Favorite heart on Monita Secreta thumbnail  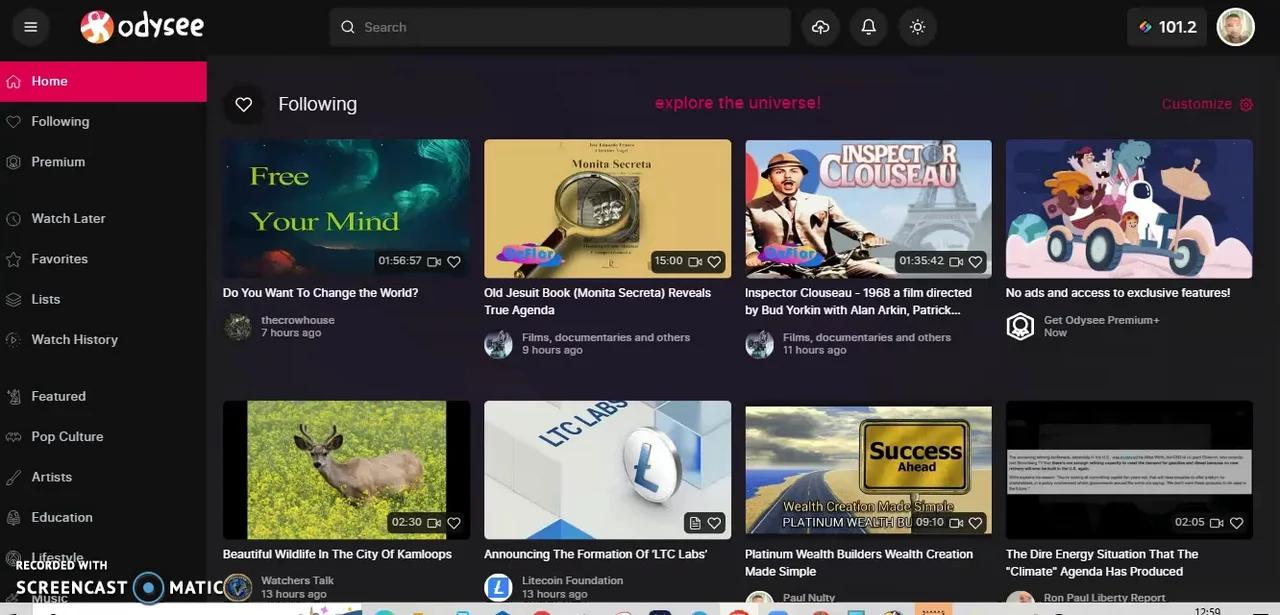[714, 261]
